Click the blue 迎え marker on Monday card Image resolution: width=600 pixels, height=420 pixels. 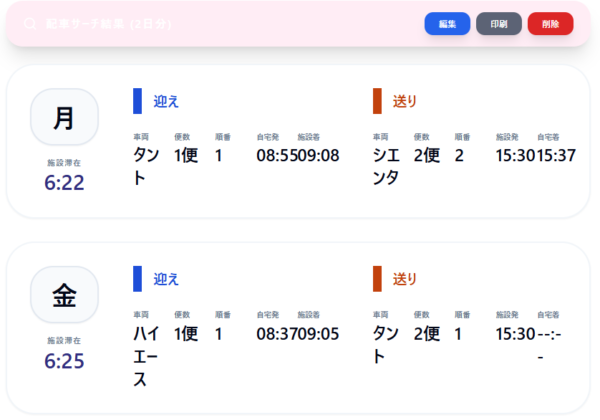click(138, 101)
